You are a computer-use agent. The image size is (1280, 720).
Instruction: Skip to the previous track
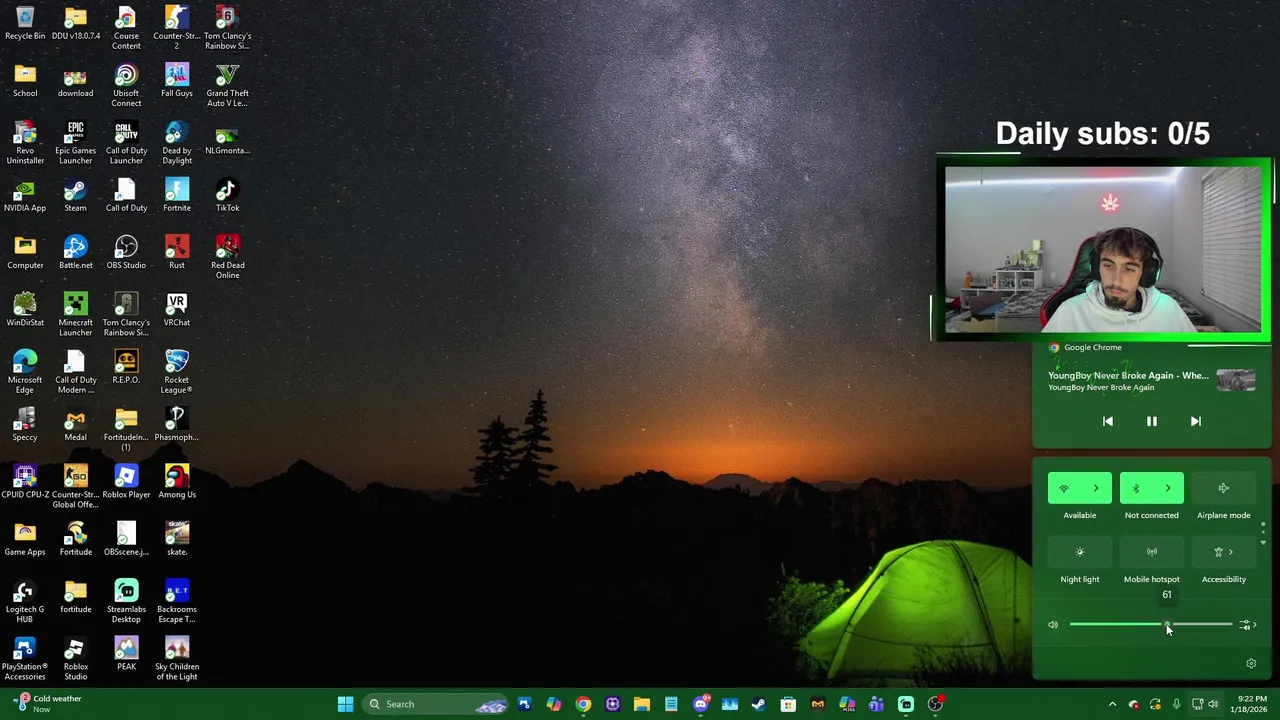1108,421
